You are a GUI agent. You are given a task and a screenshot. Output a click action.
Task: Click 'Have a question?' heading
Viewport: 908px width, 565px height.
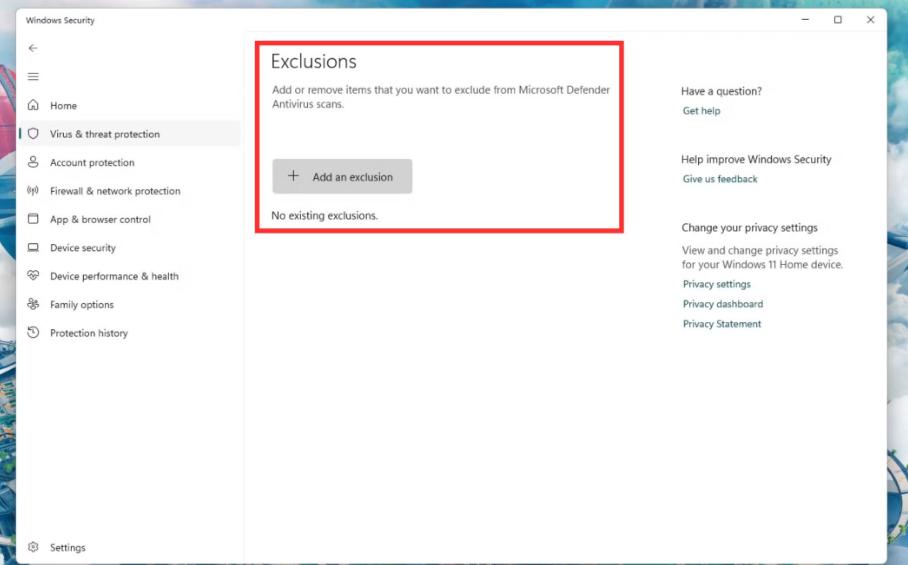click(721, 91)
